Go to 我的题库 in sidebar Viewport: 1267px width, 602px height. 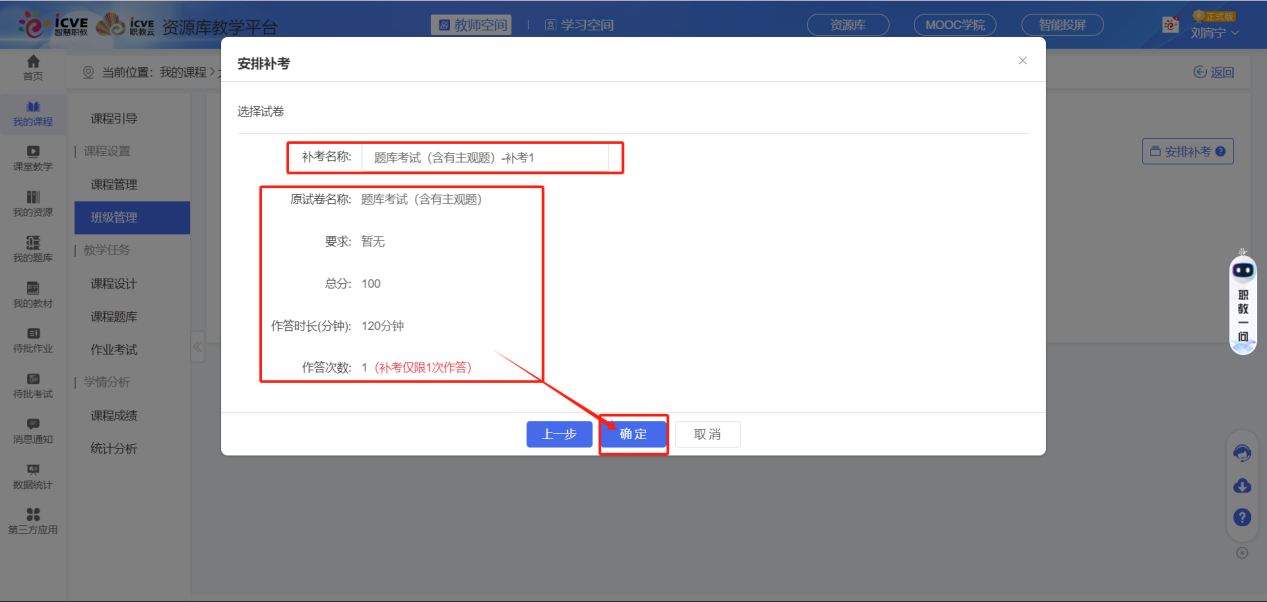33,249
